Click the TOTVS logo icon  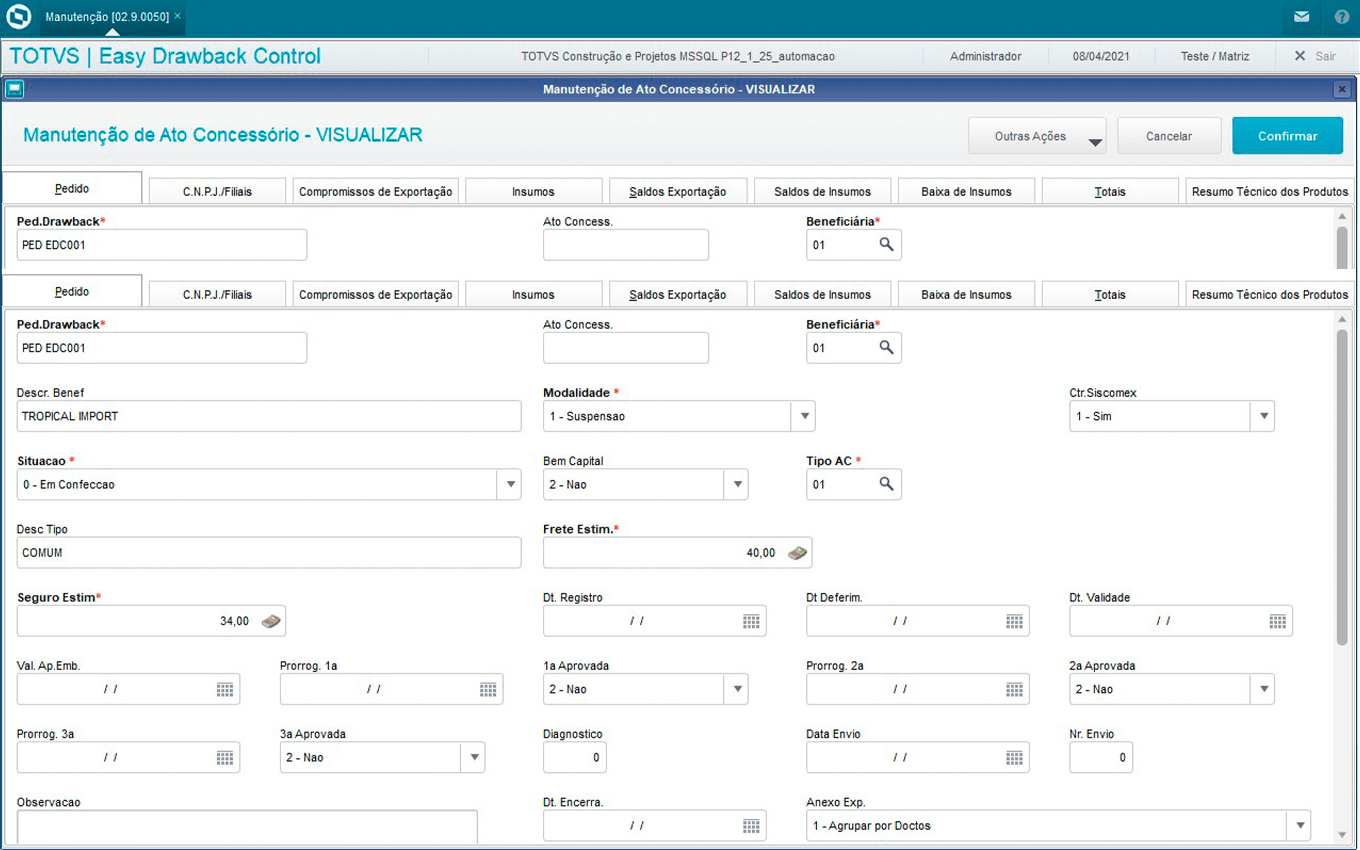[18, 17]
